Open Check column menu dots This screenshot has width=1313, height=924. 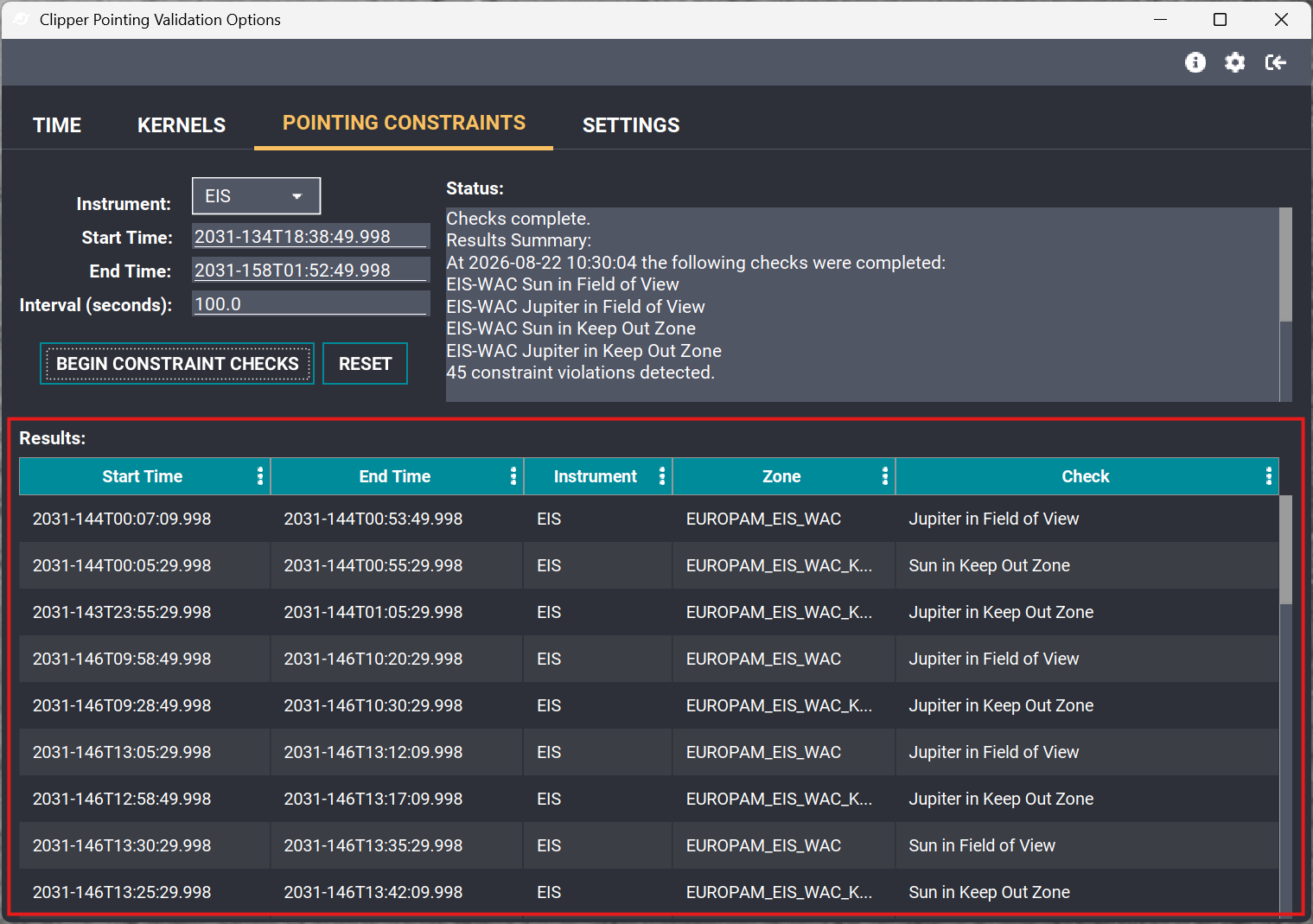tap(1269, 476)
